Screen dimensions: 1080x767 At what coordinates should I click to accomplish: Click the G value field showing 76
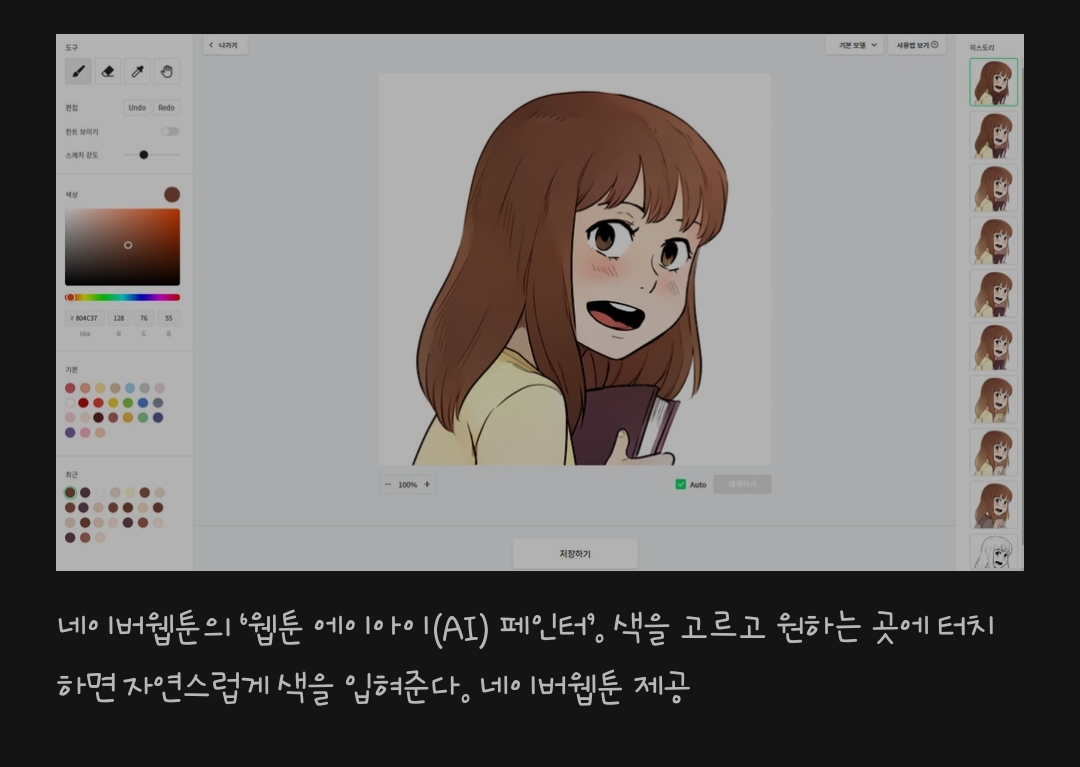144,318
